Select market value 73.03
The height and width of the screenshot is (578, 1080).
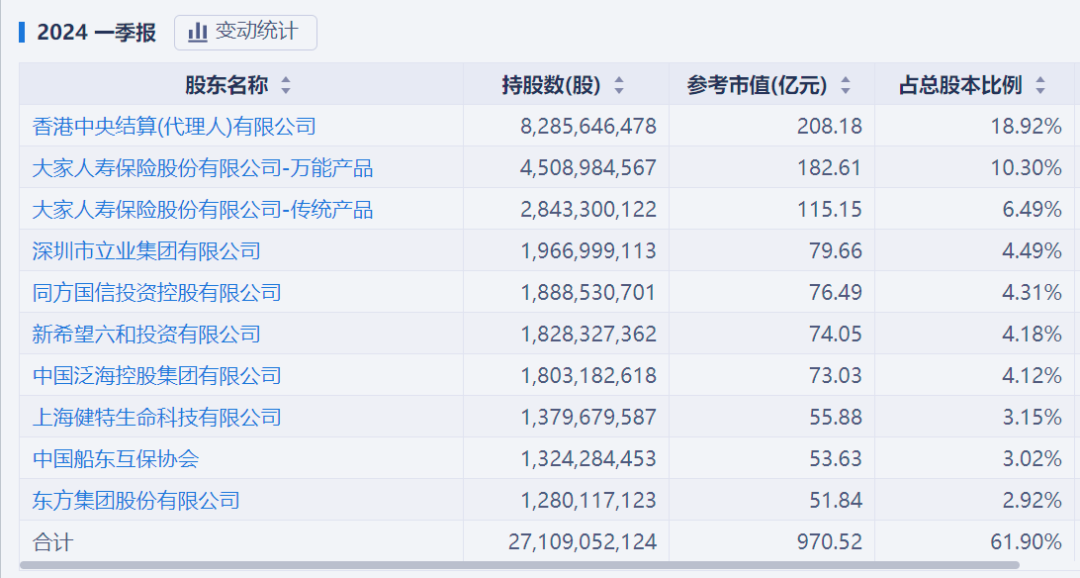pos(835,375)
